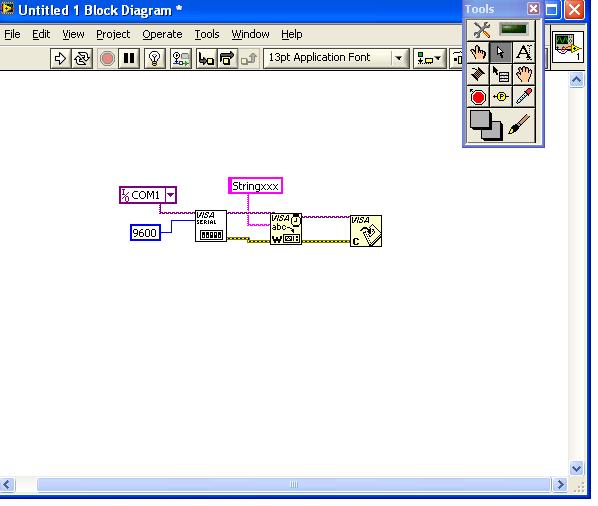Select the Edit Text tool
Viewport: 598px width, 506px height.
tap(524, 52)
